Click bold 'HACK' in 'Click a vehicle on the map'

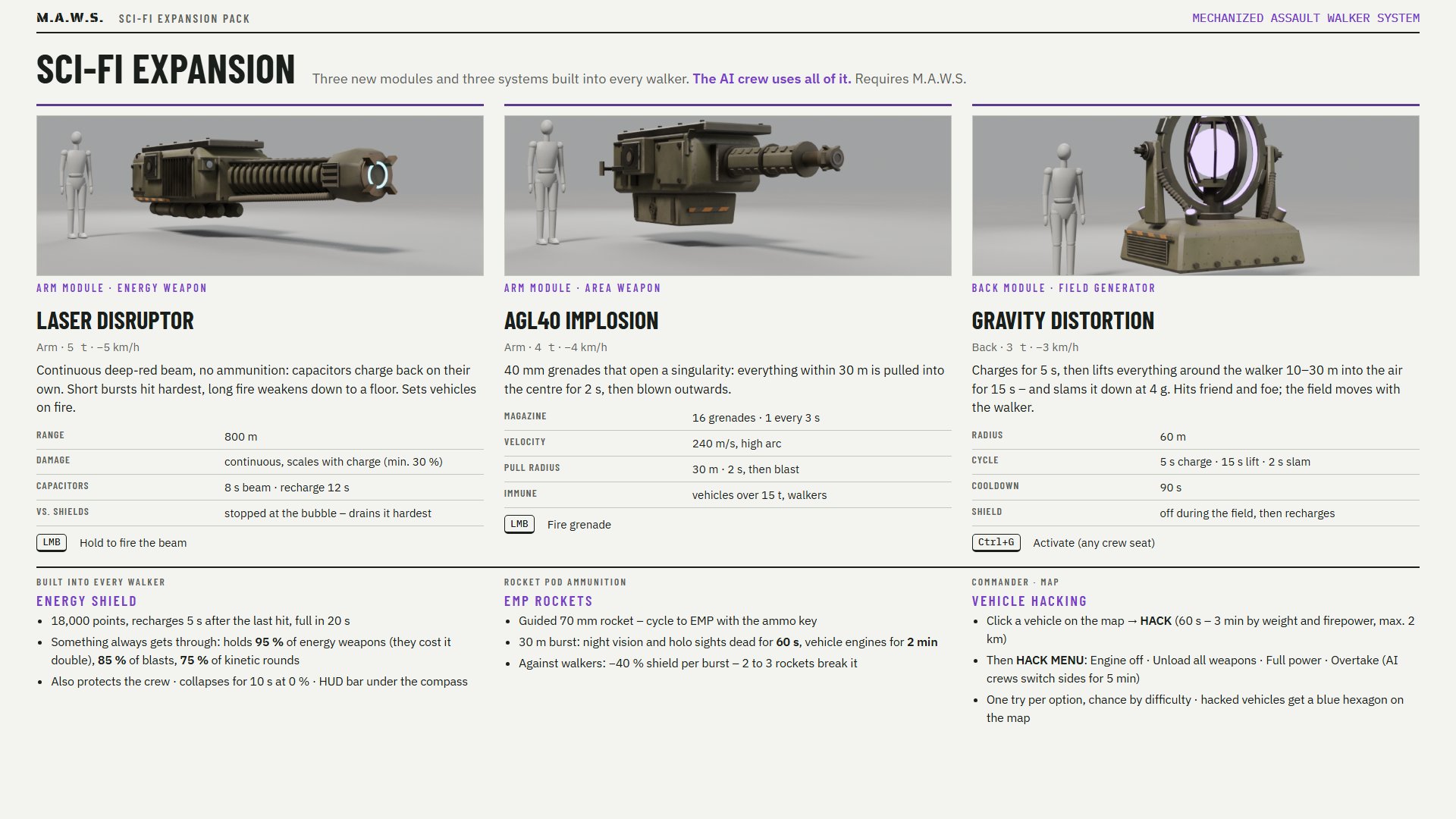[x=1156, y=621]
